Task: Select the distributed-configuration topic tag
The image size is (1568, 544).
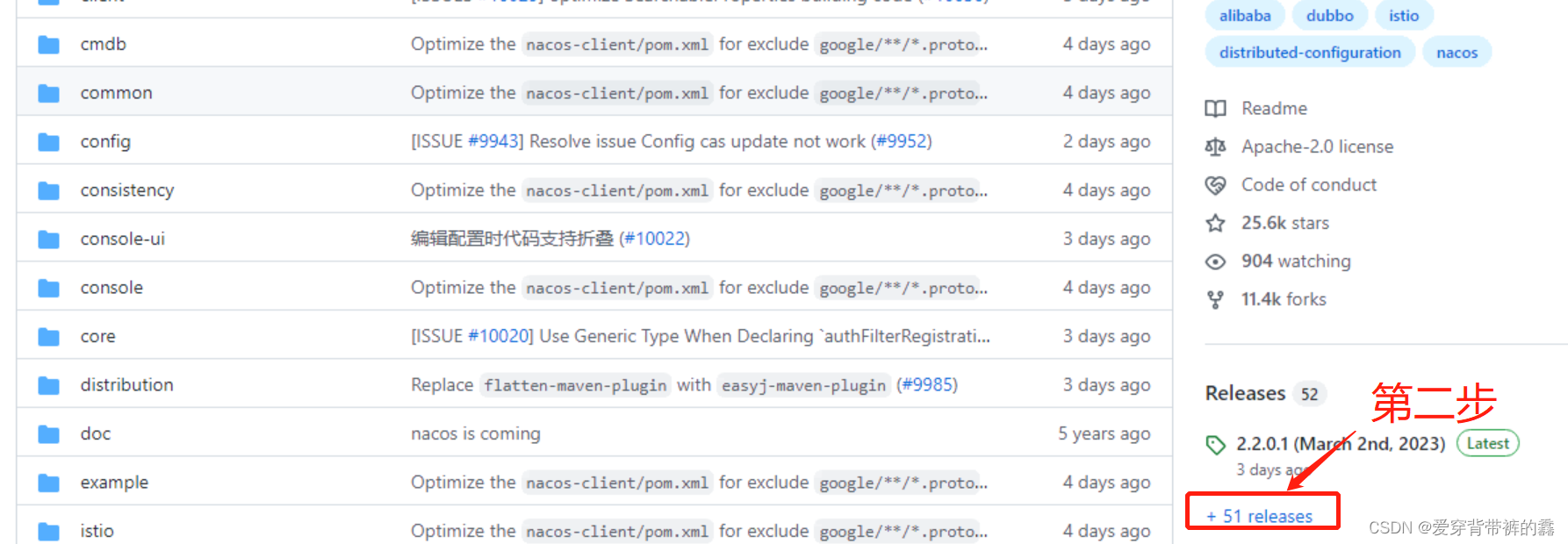Action: [1309, 53]
